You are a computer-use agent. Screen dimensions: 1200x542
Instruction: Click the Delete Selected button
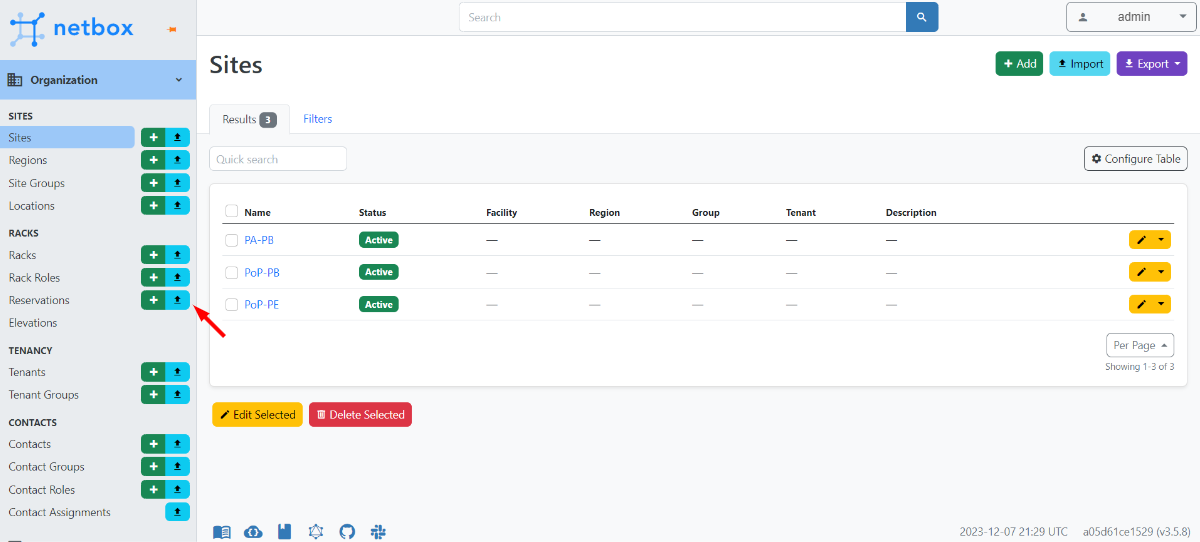click(x=360, y=415)
